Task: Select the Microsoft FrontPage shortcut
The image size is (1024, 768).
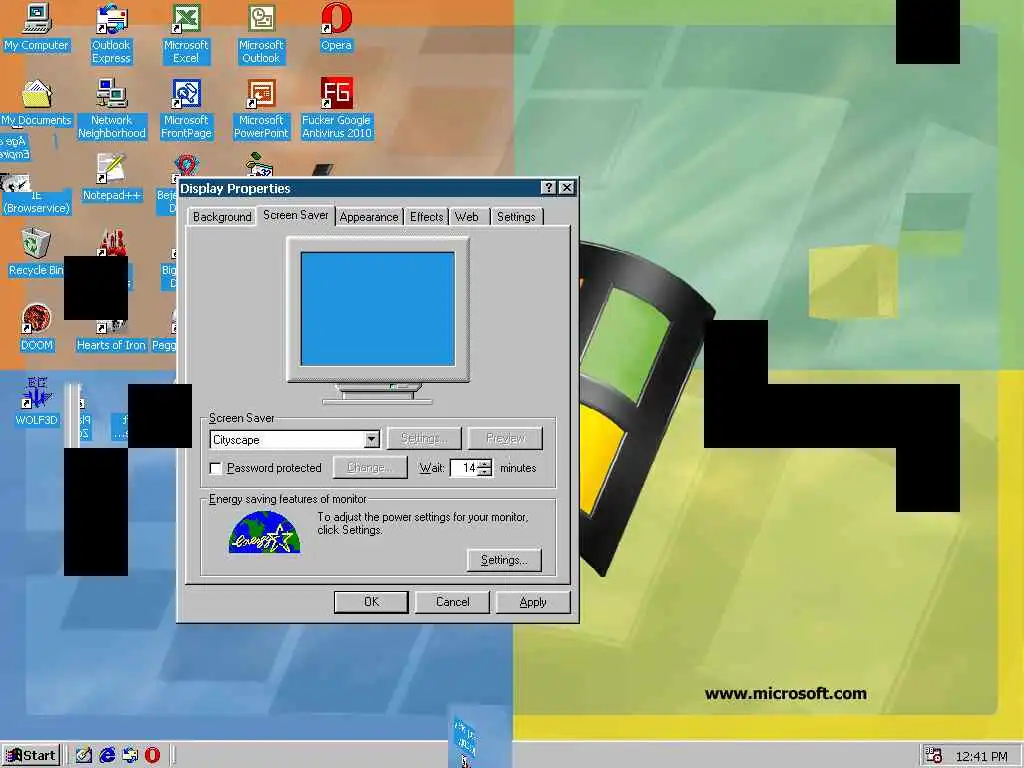Action: click(186, 109)
